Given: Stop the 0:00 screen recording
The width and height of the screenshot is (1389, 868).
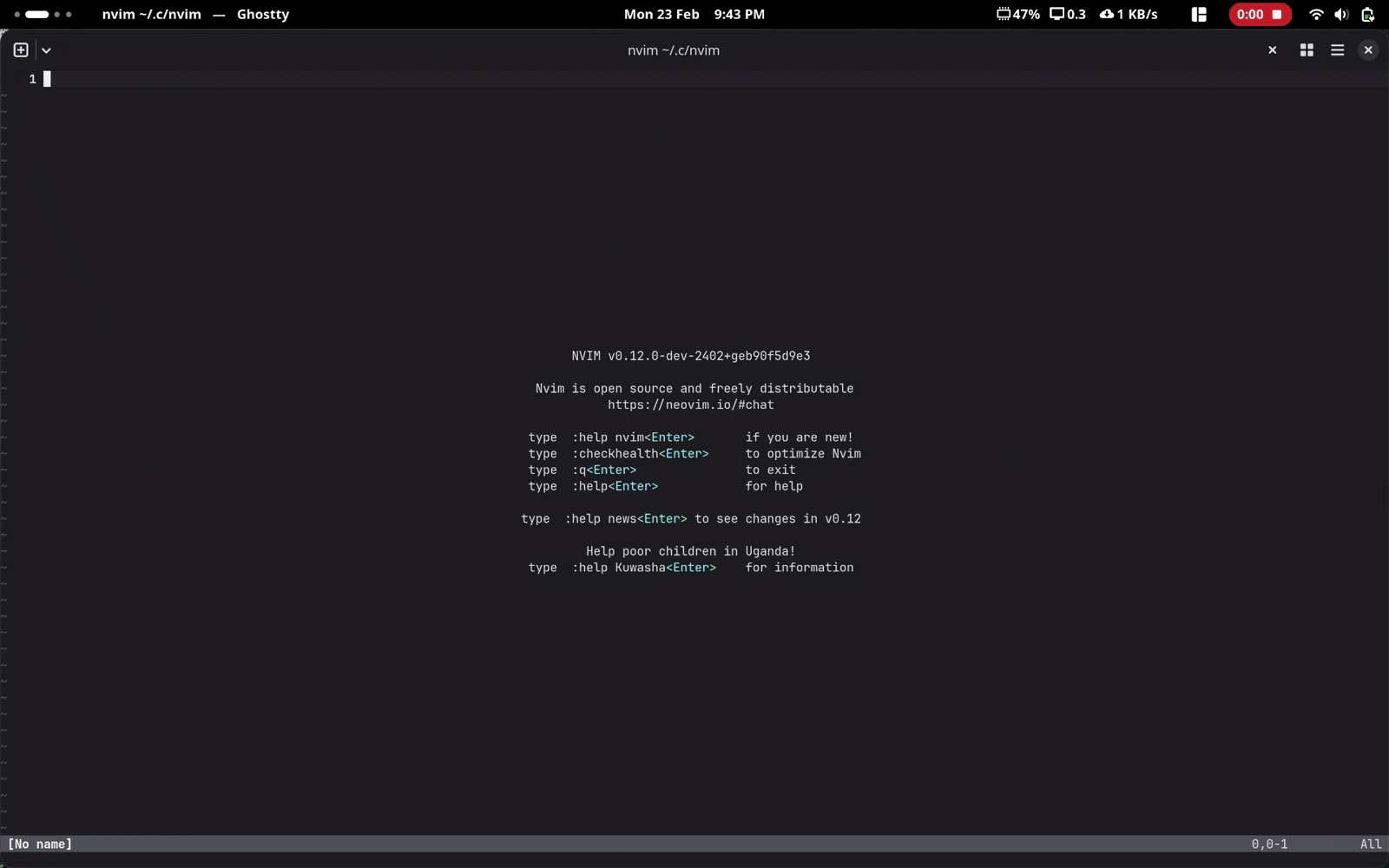Looking at the screenshot, I should 1260,15.
